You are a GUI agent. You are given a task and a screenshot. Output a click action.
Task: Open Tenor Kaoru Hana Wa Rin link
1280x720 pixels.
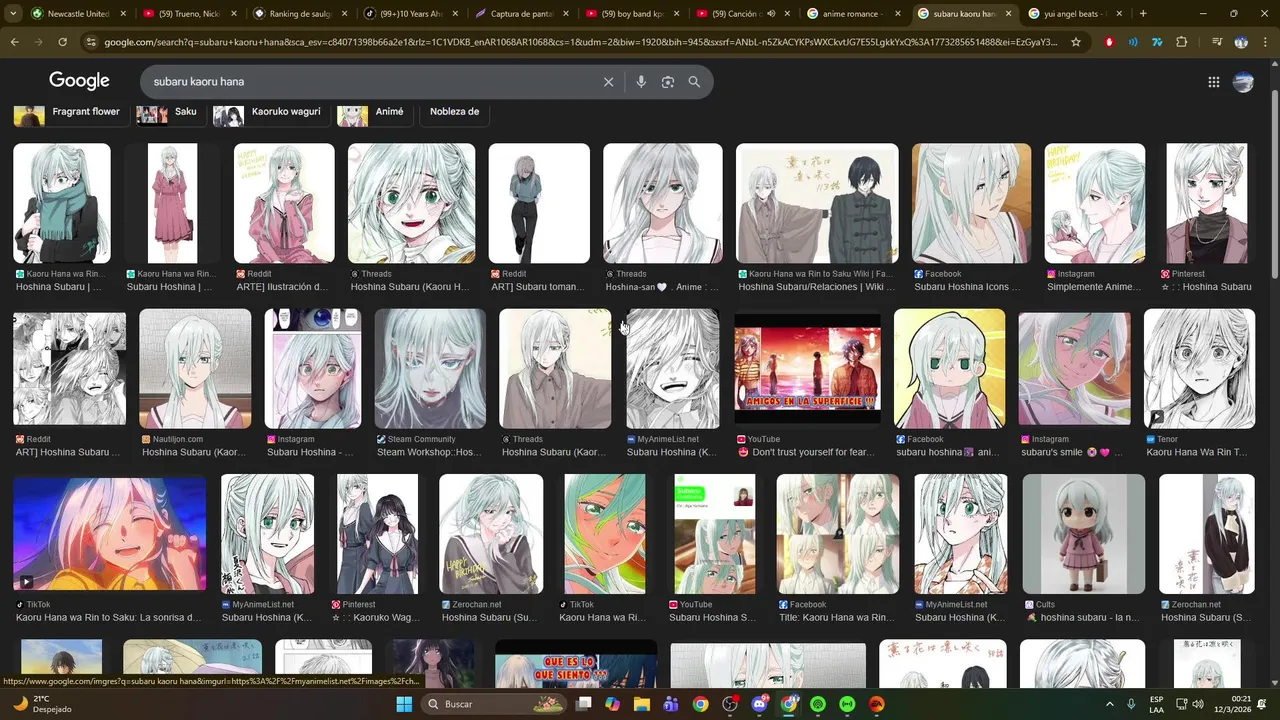click(x=1196, y=452)
